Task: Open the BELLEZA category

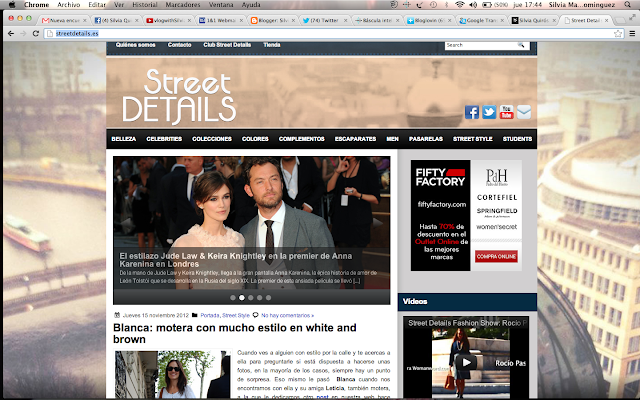Action: [x=124, y=139]
